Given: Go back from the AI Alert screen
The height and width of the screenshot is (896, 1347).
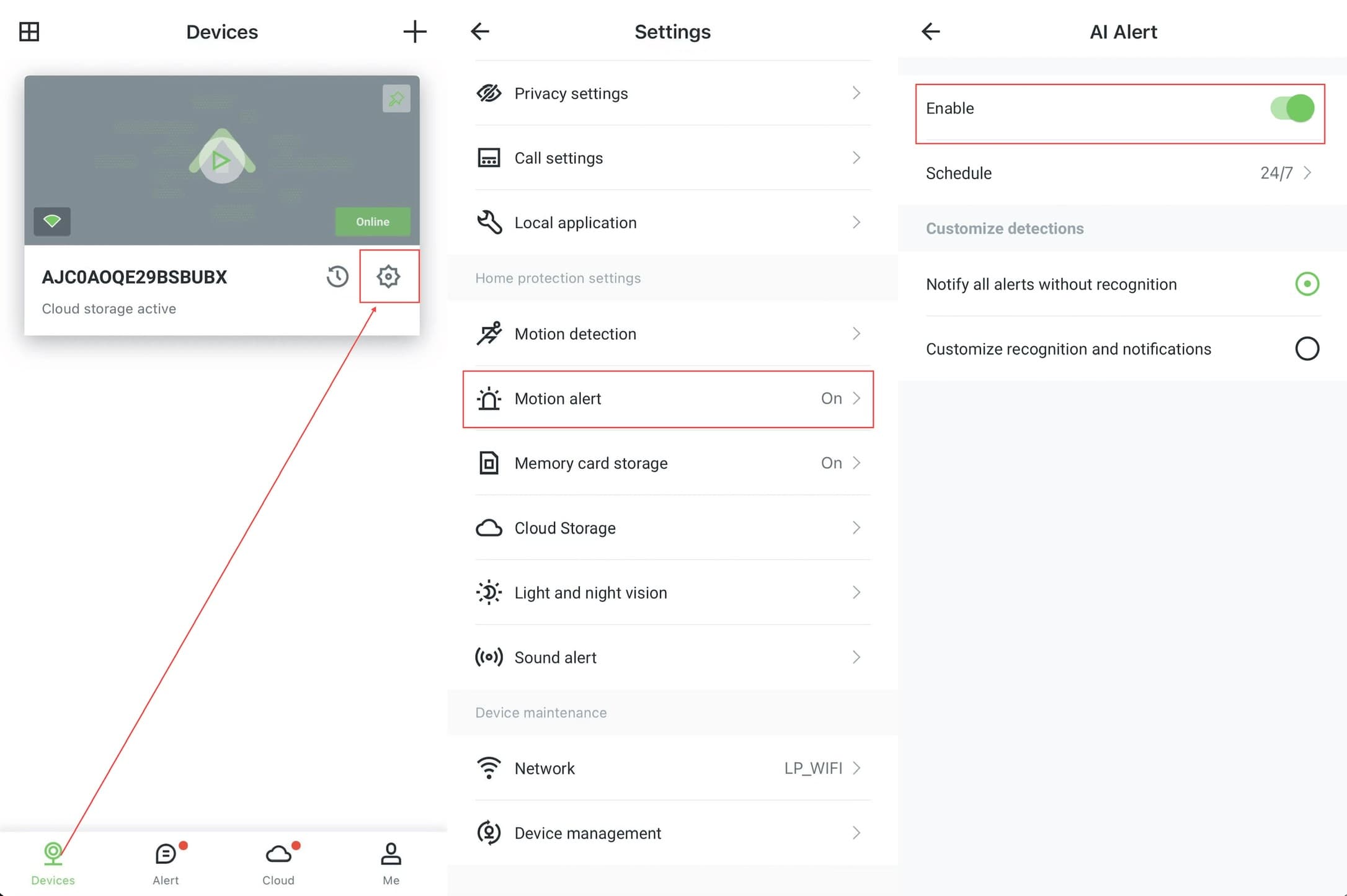Looking at the screenshot, I should (x=930, y=32).
